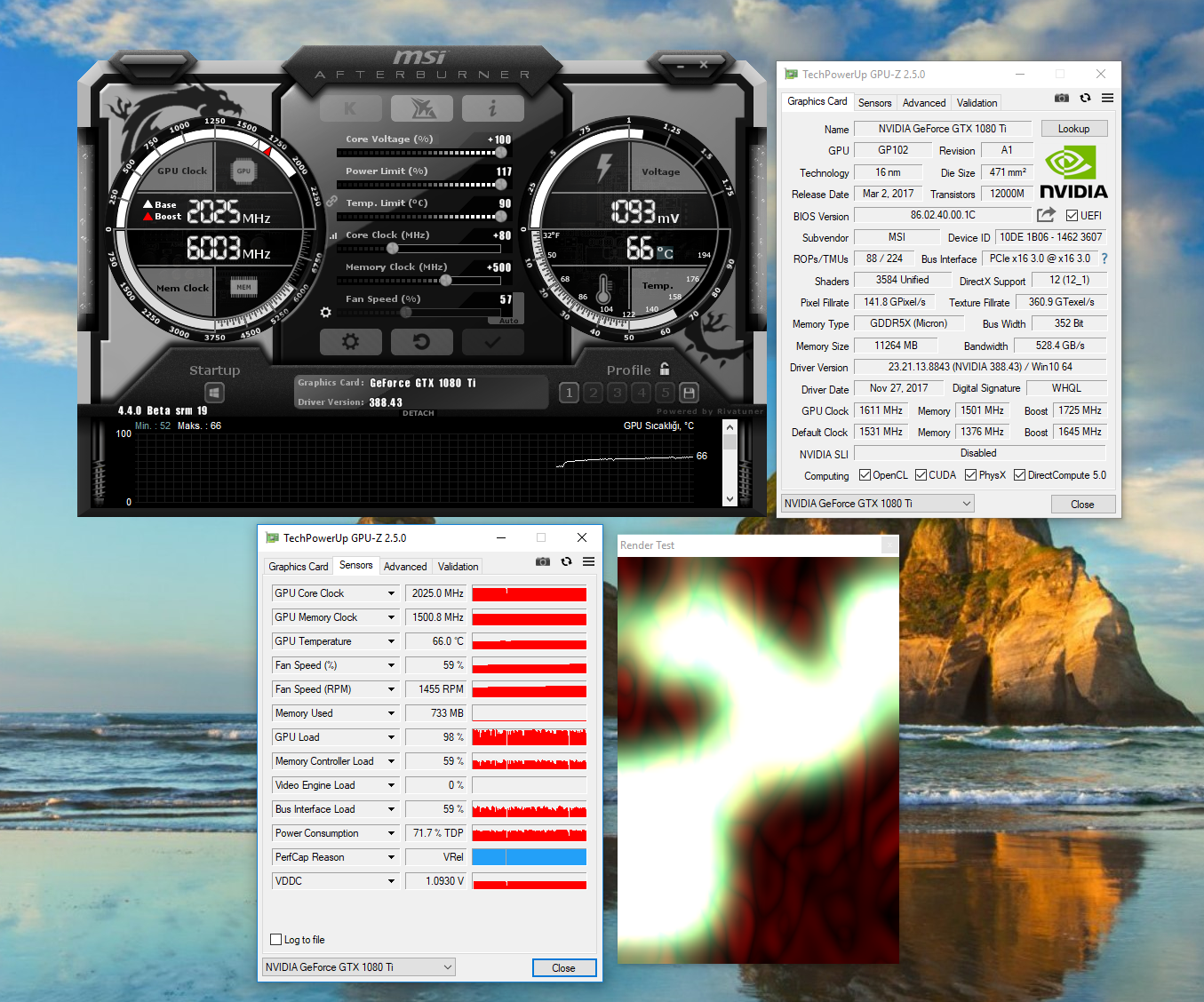Toggle the voltage link chain icon

tap(331, 202)
